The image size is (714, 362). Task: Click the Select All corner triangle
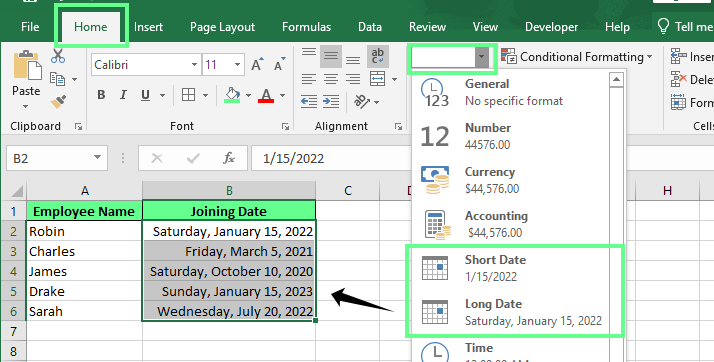pyautogui.click(x=17, y=191)
